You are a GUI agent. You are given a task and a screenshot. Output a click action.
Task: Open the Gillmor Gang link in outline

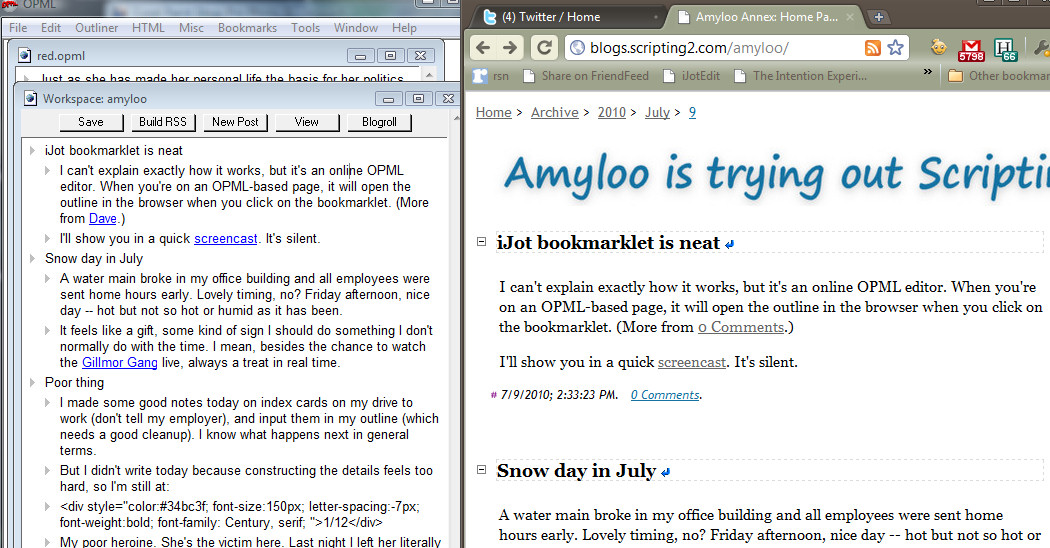[x=119, y=362]
